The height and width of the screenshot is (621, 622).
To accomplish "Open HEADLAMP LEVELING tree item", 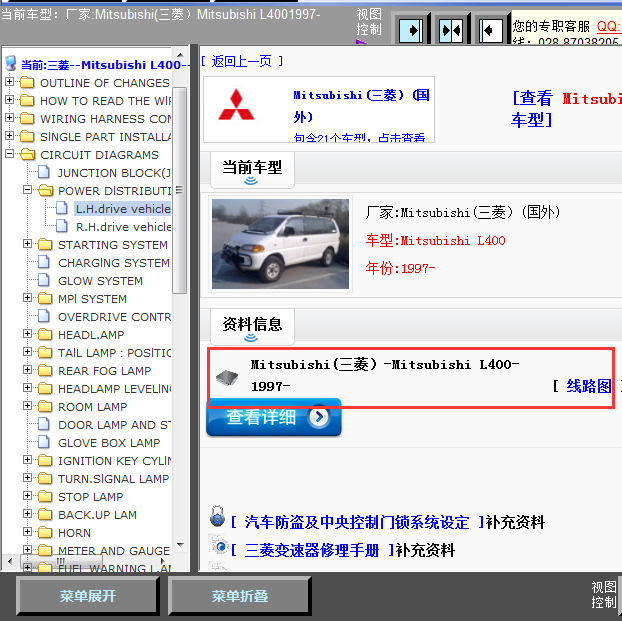I will [115, 388].
